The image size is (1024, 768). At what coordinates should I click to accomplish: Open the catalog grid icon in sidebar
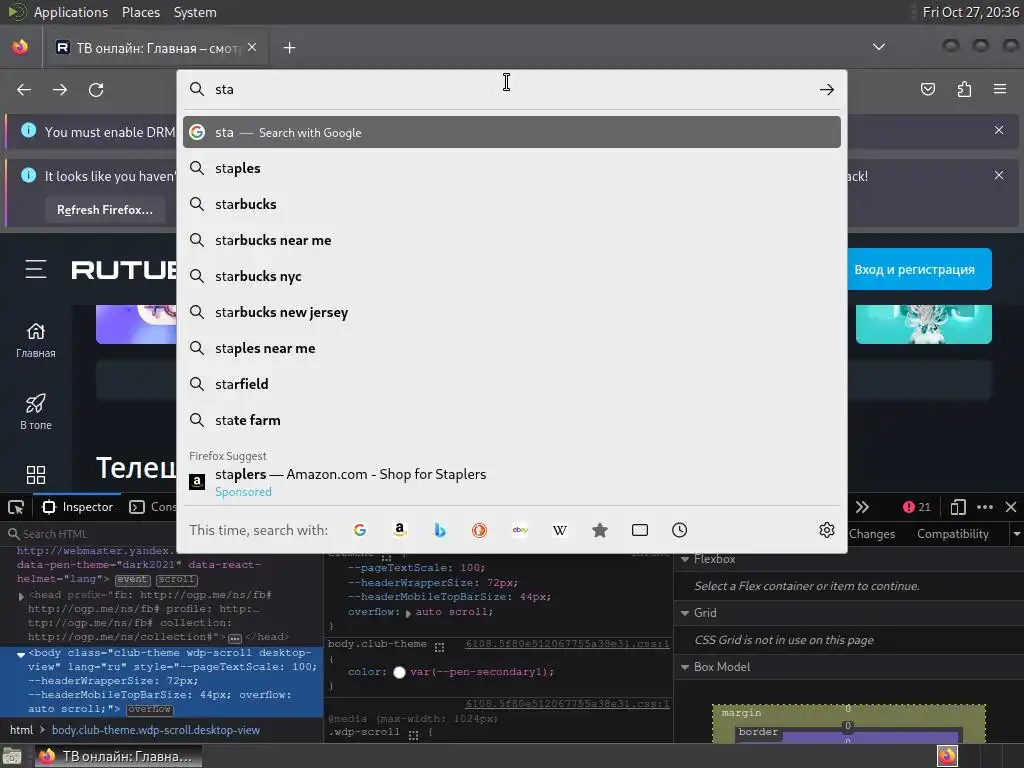point(36,475)
